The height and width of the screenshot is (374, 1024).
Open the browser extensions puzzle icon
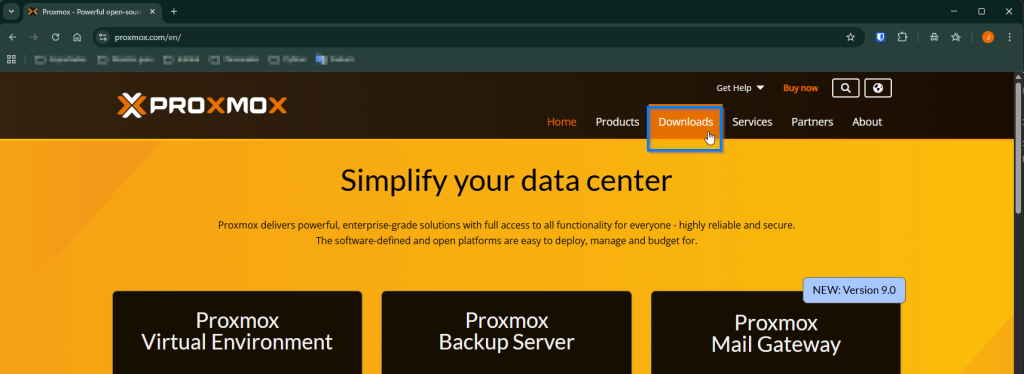point(903,37)
